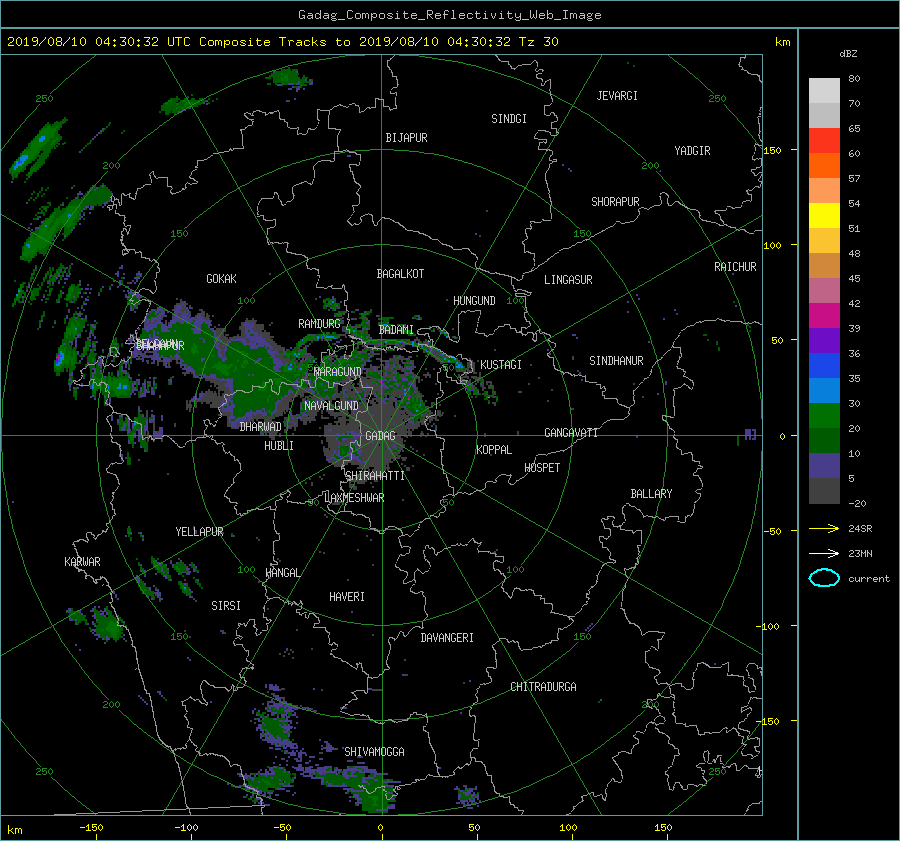
Task: Click the white 23MN track arrow in legend
Action: 824,553
